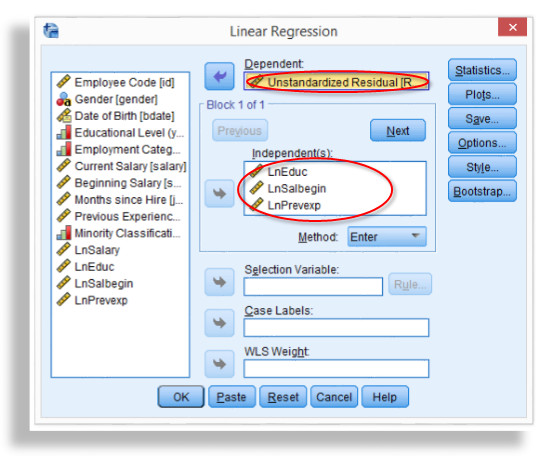Click the Months since Hire scale icon

tap(64, 199)
